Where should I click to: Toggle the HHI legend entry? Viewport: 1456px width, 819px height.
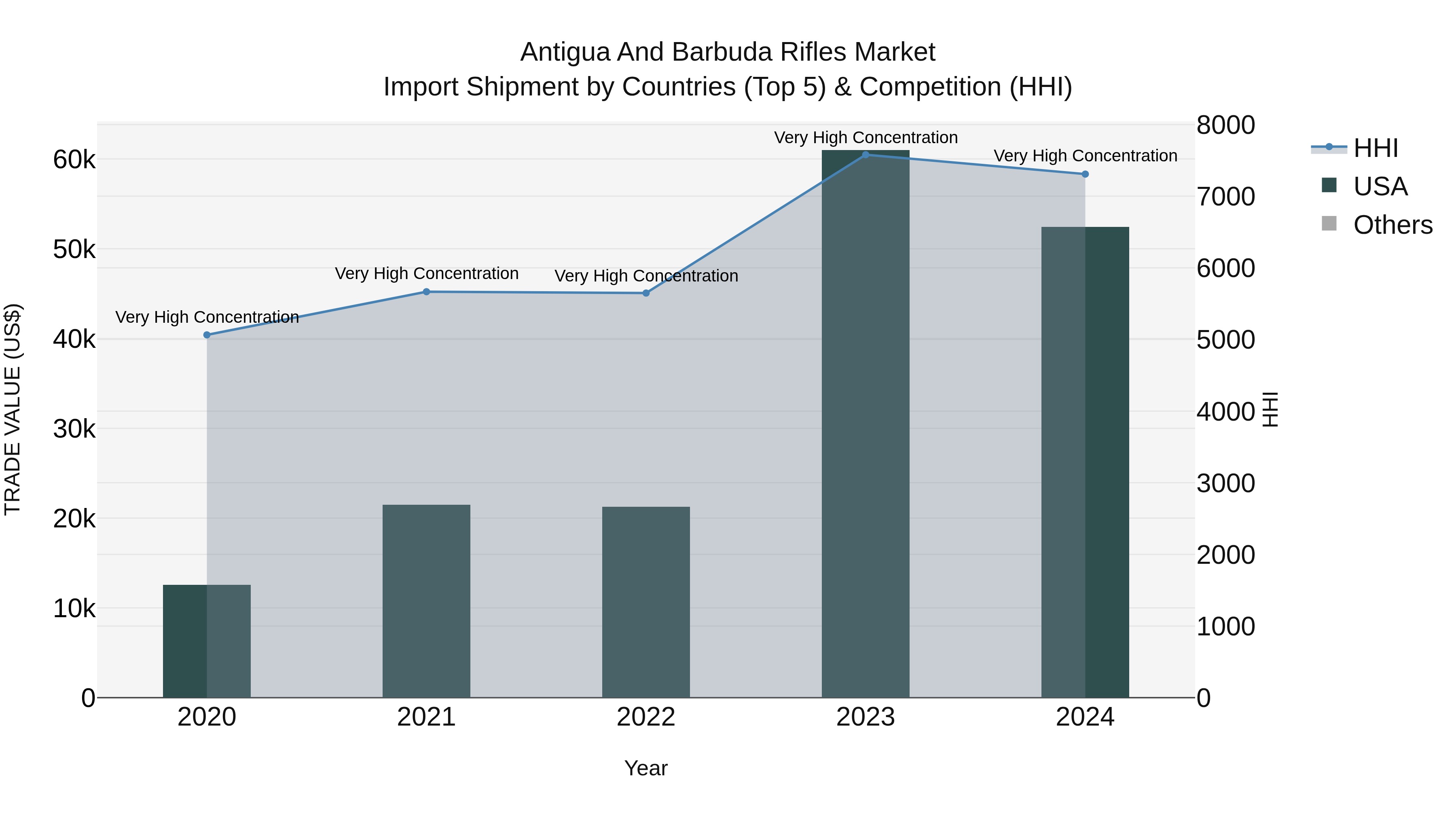click(x=1355, y=148)
